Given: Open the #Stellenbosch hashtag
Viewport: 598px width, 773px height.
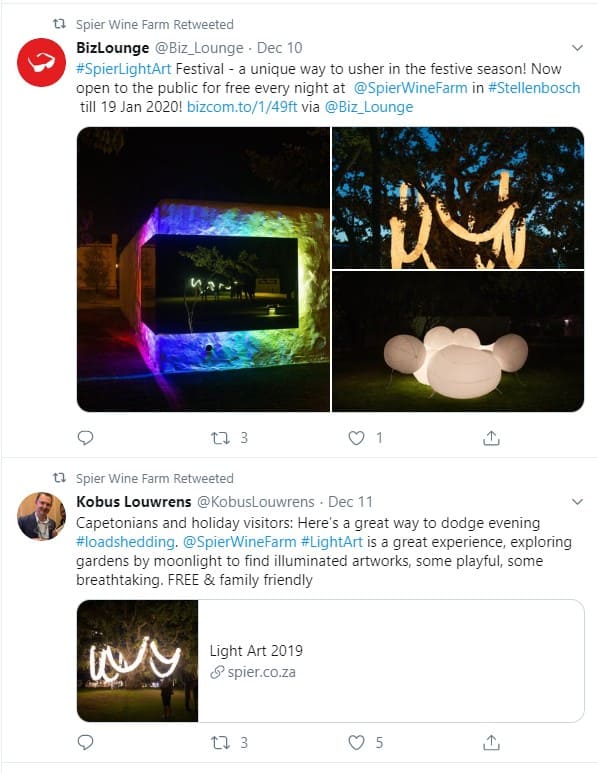Looking at the screenshot, I should click(534, 88).
